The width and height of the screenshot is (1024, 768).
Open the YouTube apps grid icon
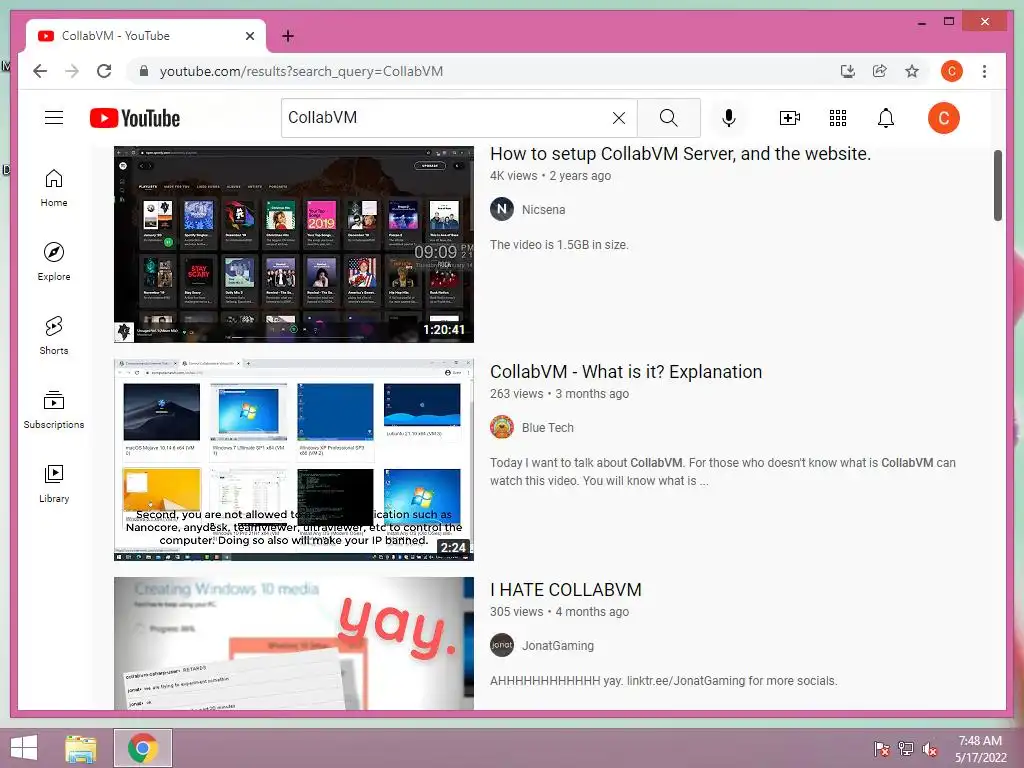838,118
